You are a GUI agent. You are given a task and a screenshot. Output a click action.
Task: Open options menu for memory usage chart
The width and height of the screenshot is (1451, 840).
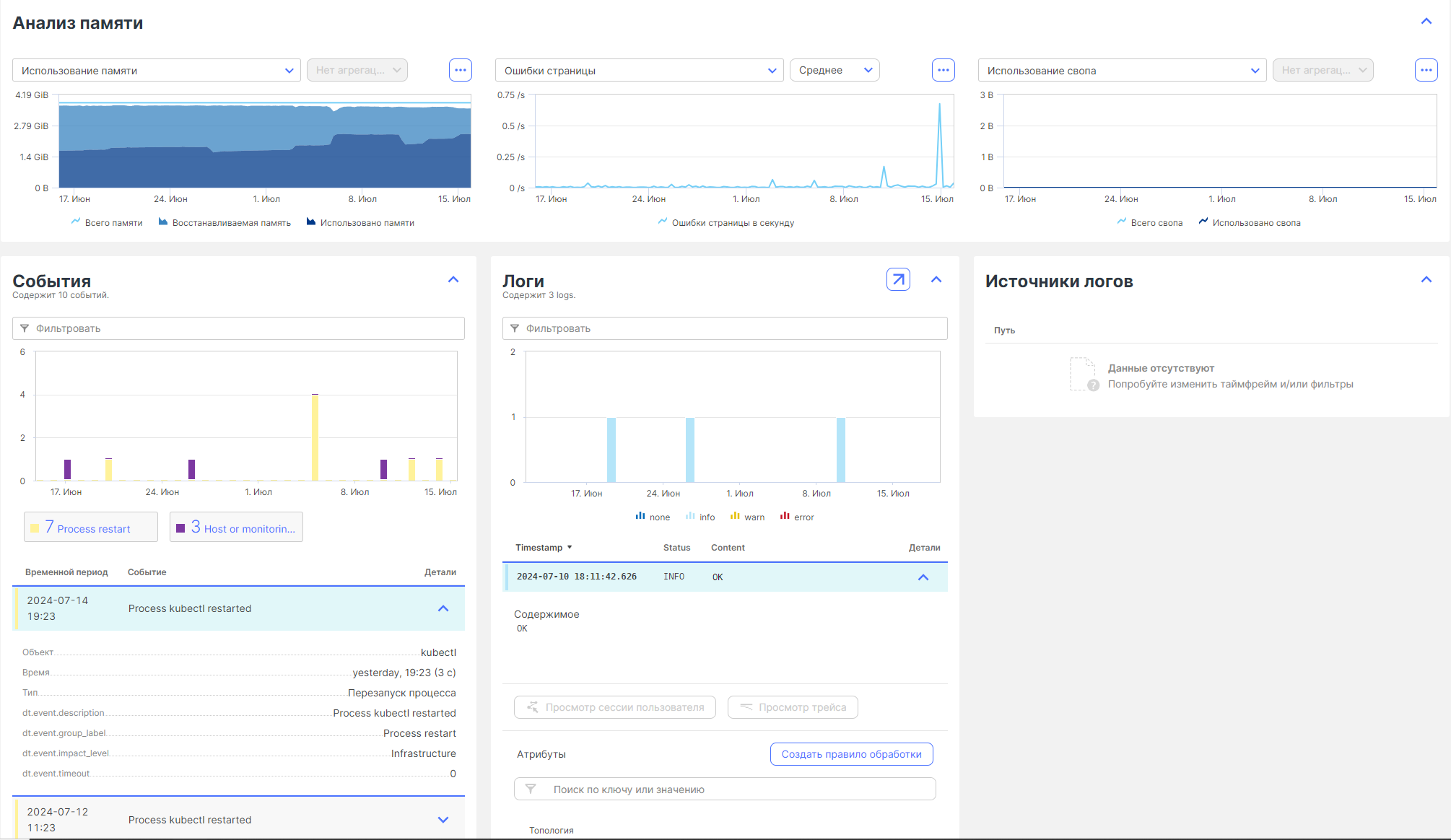click(x=460, y=70)
